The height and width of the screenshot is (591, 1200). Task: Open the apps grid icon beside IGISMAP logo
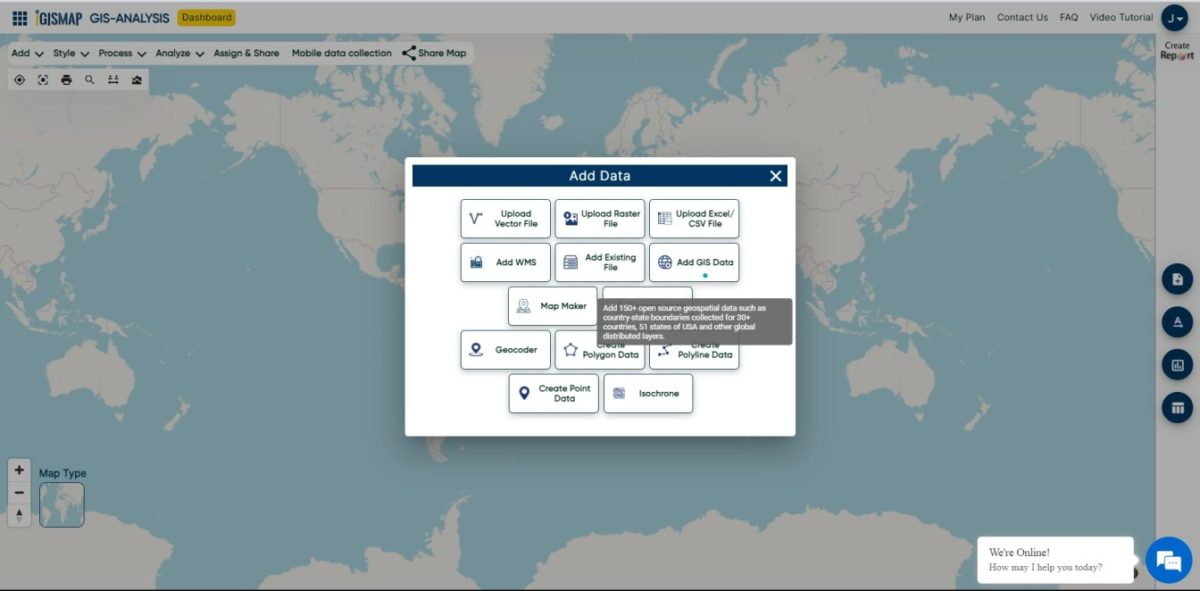[x=19, y=18]
